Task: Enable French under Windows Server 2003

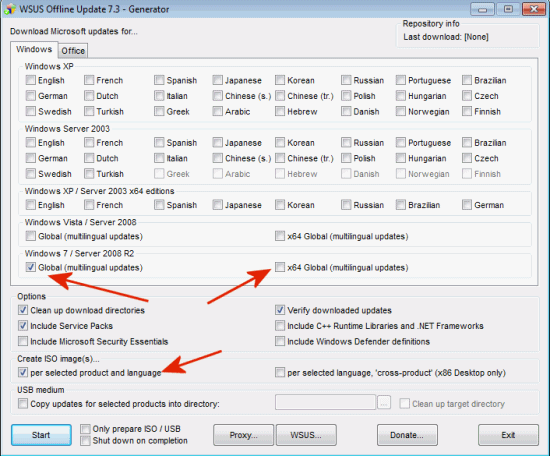Action: point(89,142)
